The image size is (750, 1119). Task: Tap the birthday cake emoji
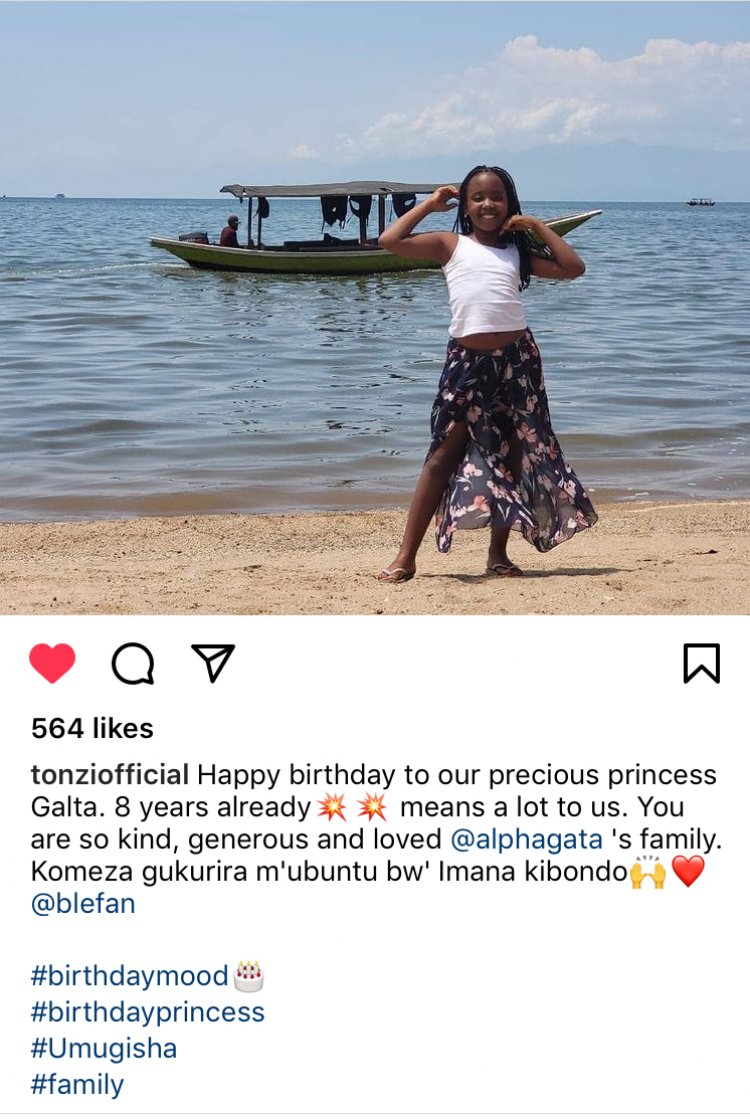(249, 976)
